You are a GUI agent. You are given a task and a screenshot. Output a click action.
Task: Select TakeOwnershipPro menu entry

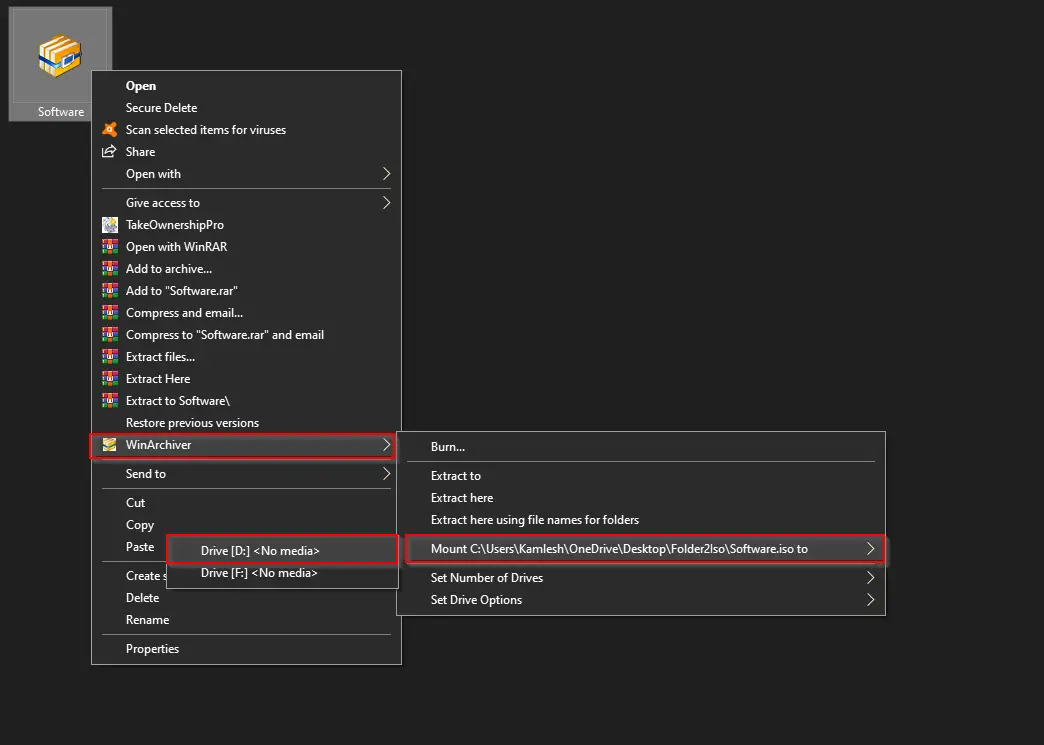[x=246, y=224]
